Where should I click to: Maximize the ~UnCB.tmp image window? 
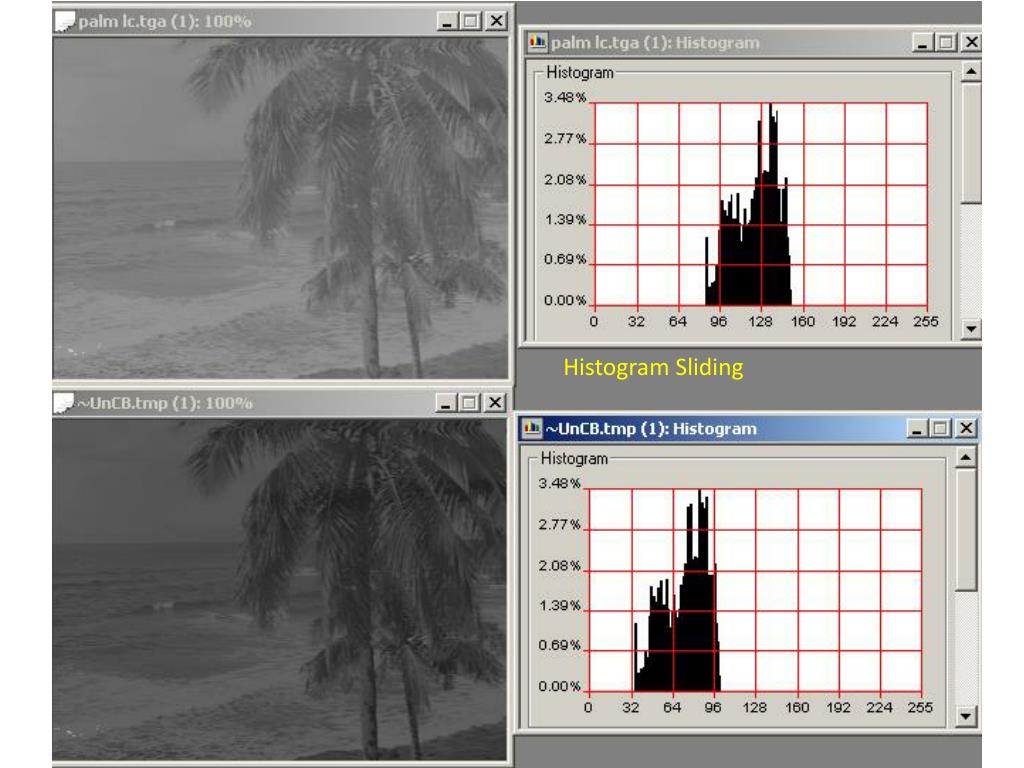coord(469,403)
